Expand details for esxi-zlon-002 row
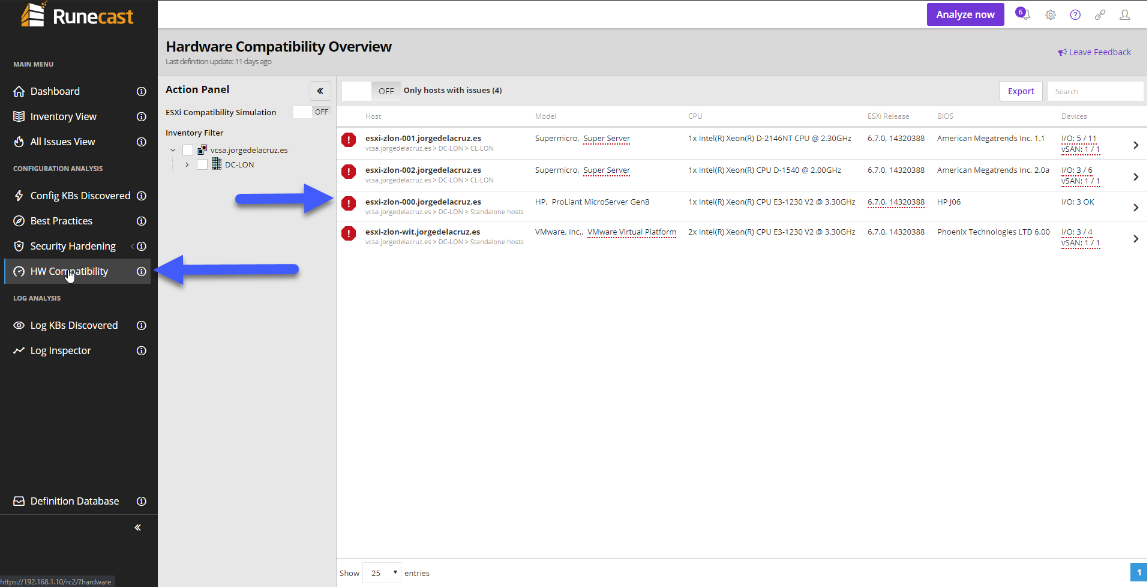Image resolution: width=1147 pixels, height=587 pixels. coord(1136,176)
